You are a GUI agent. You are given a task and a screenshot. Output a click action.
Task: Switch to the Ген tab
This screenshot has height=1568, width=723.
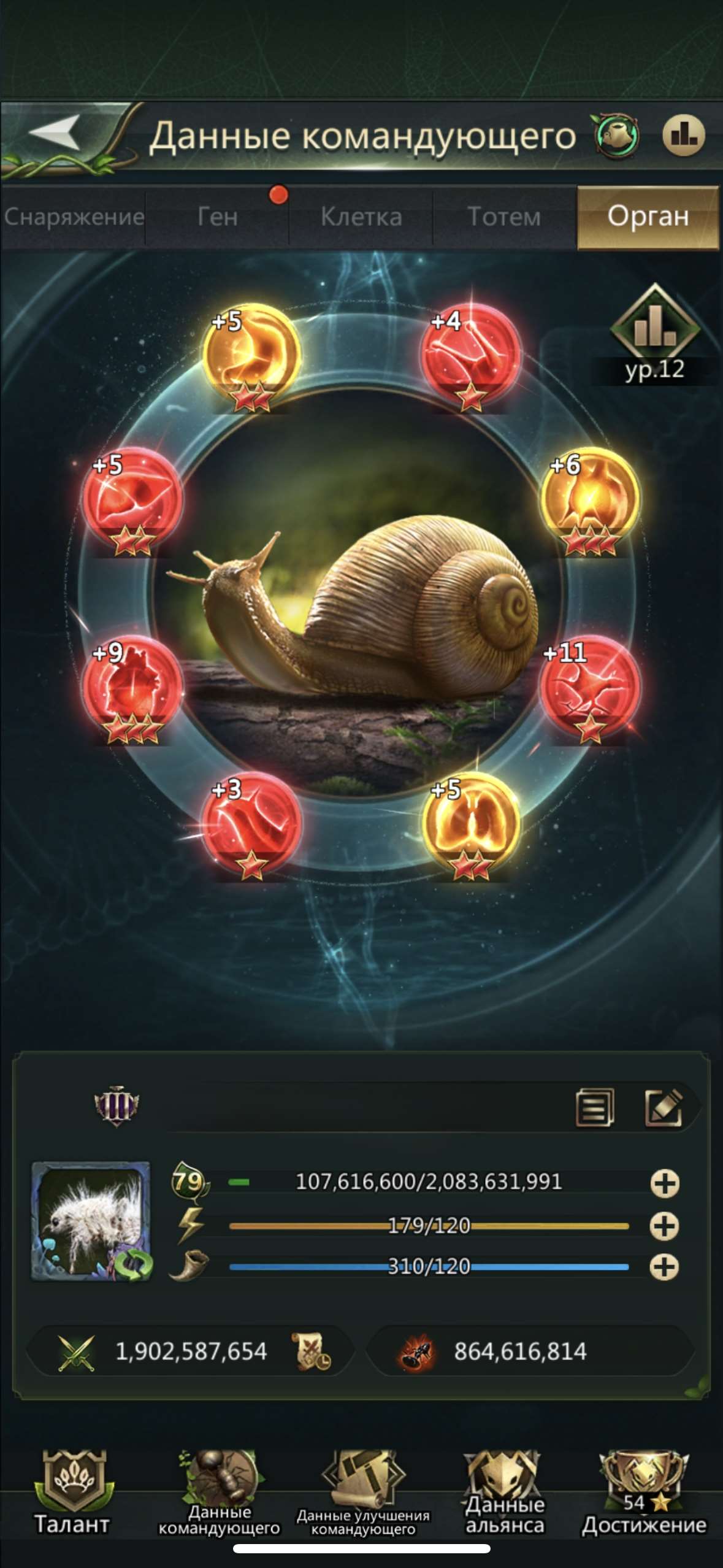pos(217,217)
